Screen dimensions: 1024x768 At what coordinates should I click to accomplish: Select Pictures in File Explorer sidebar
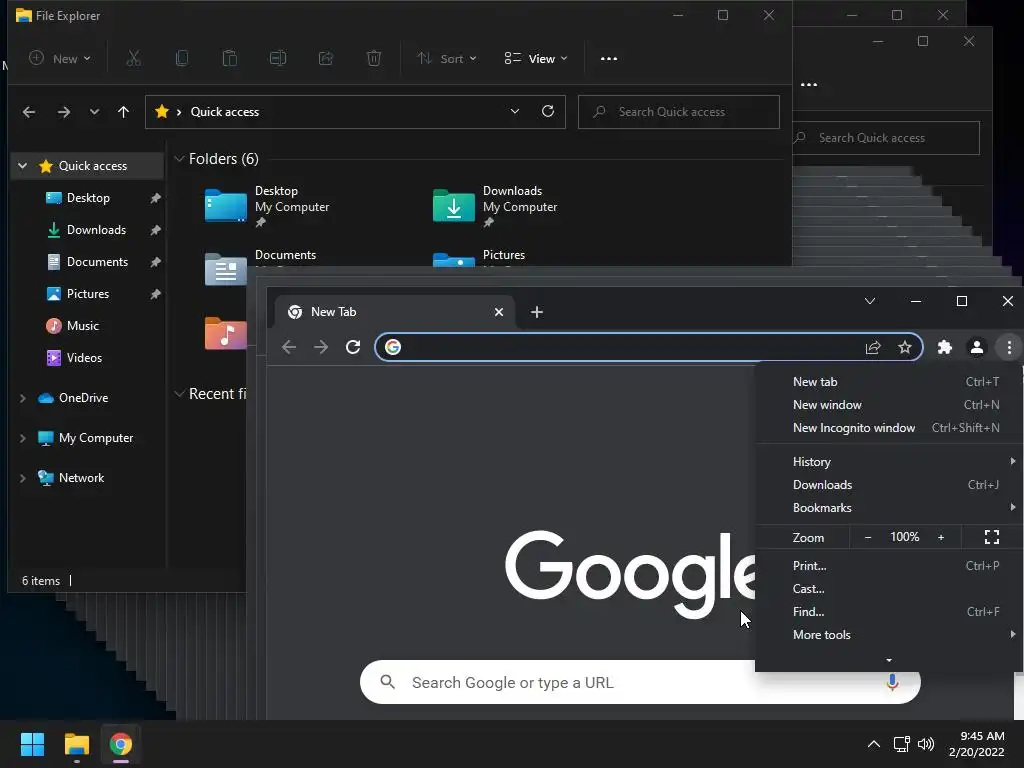pos(88,294)
